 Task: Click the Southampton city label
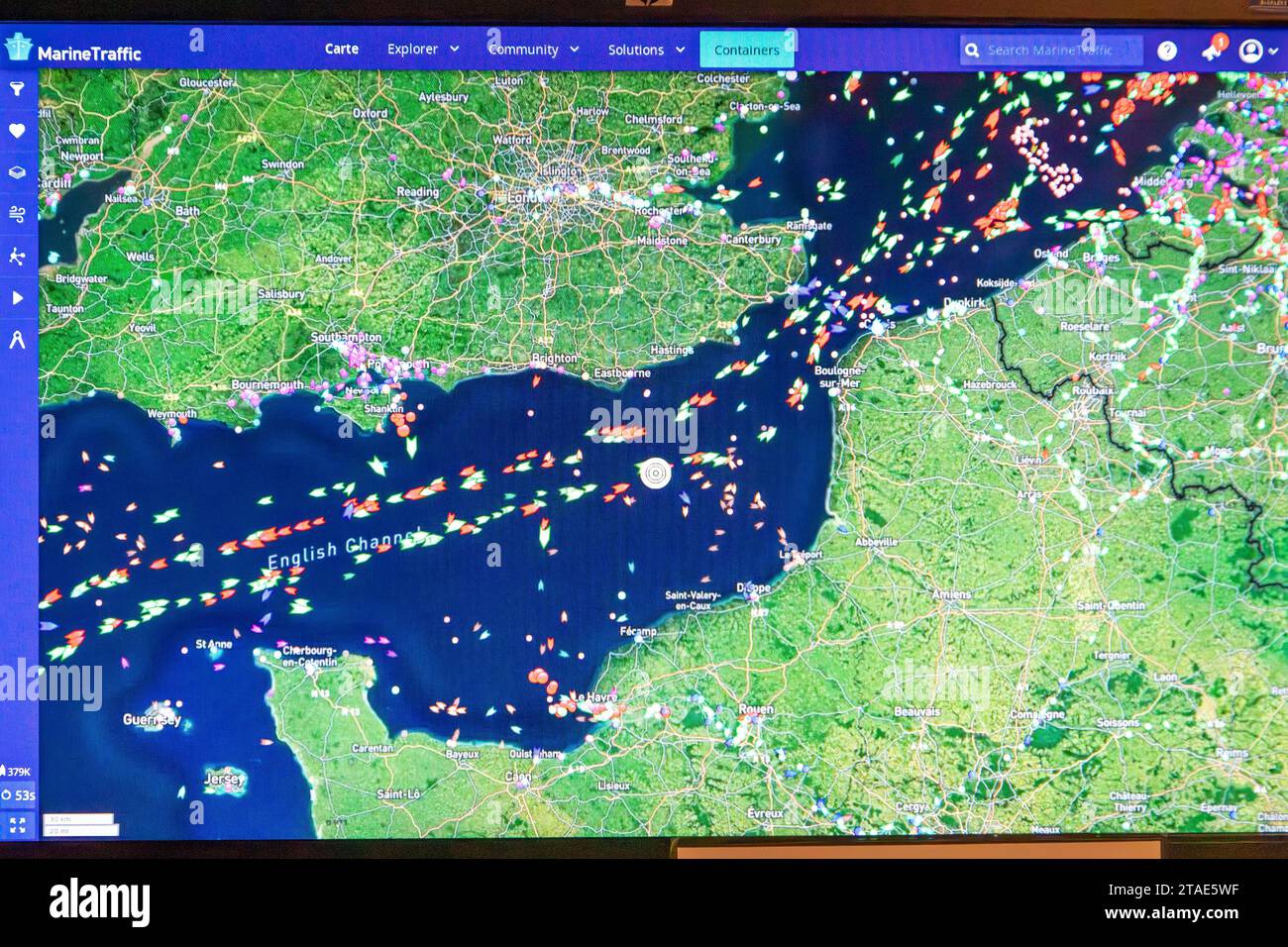click(x=346, y=337)
